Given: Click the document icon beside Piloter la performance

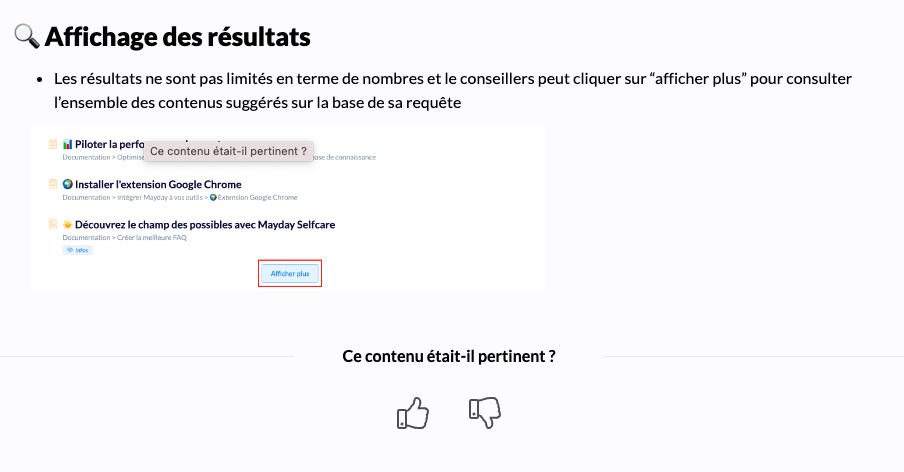Looking at the screenshot, I should (x=53, y=144).
